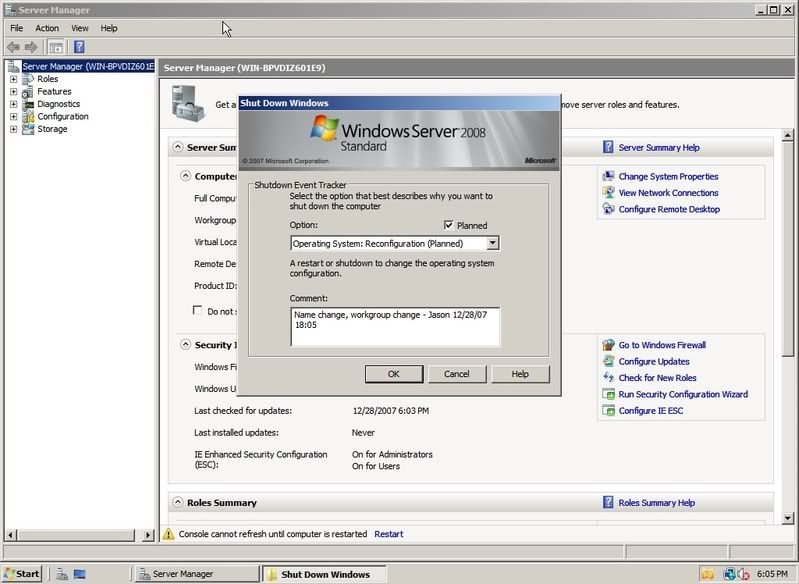Click the Configure Updates icon
799x584 pixels.
point(608,361)
